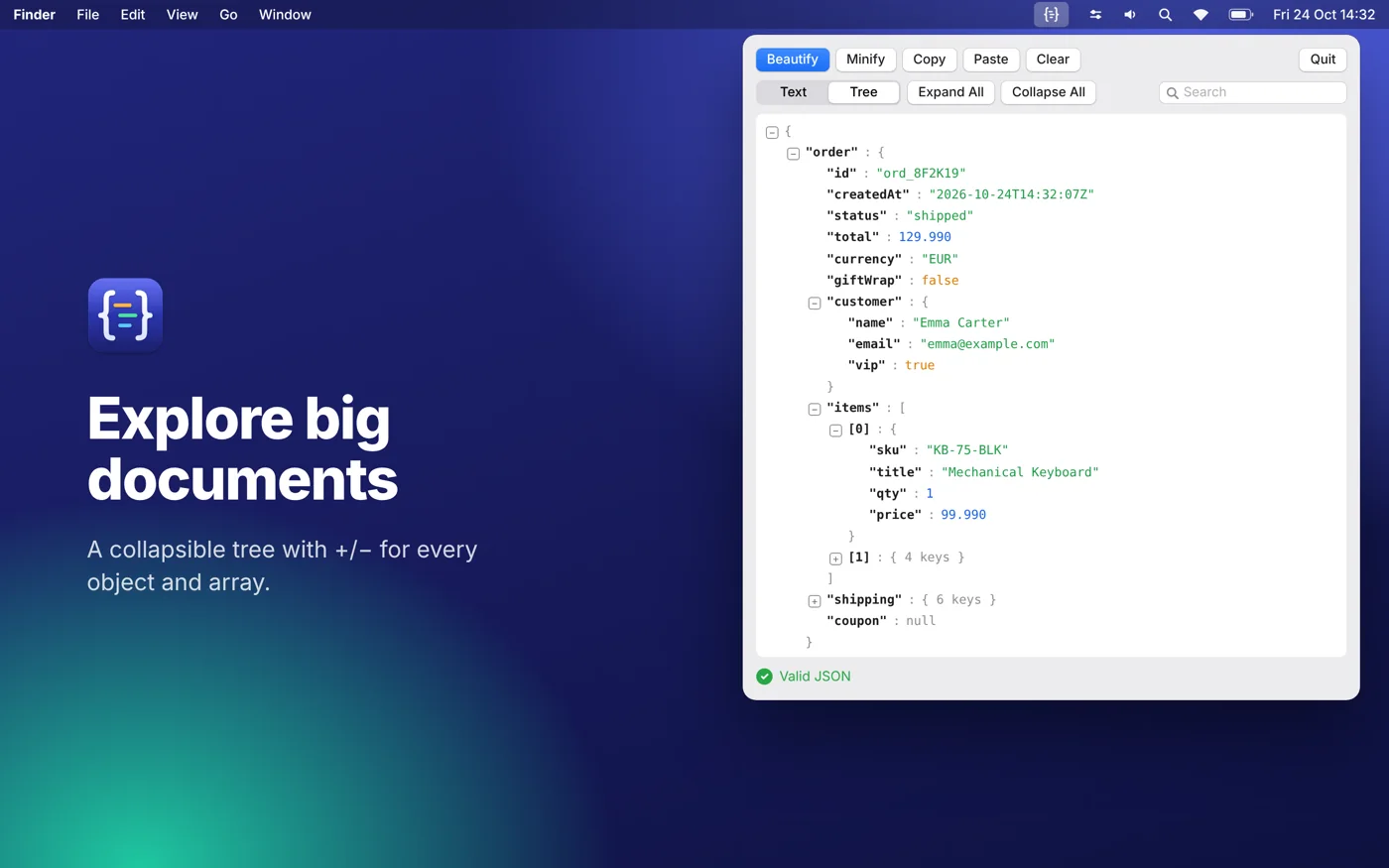This screenshot has width=1389, height=868.
Task: Click Collapse All
Action: pyautogui.click(x=1049, y=92)
